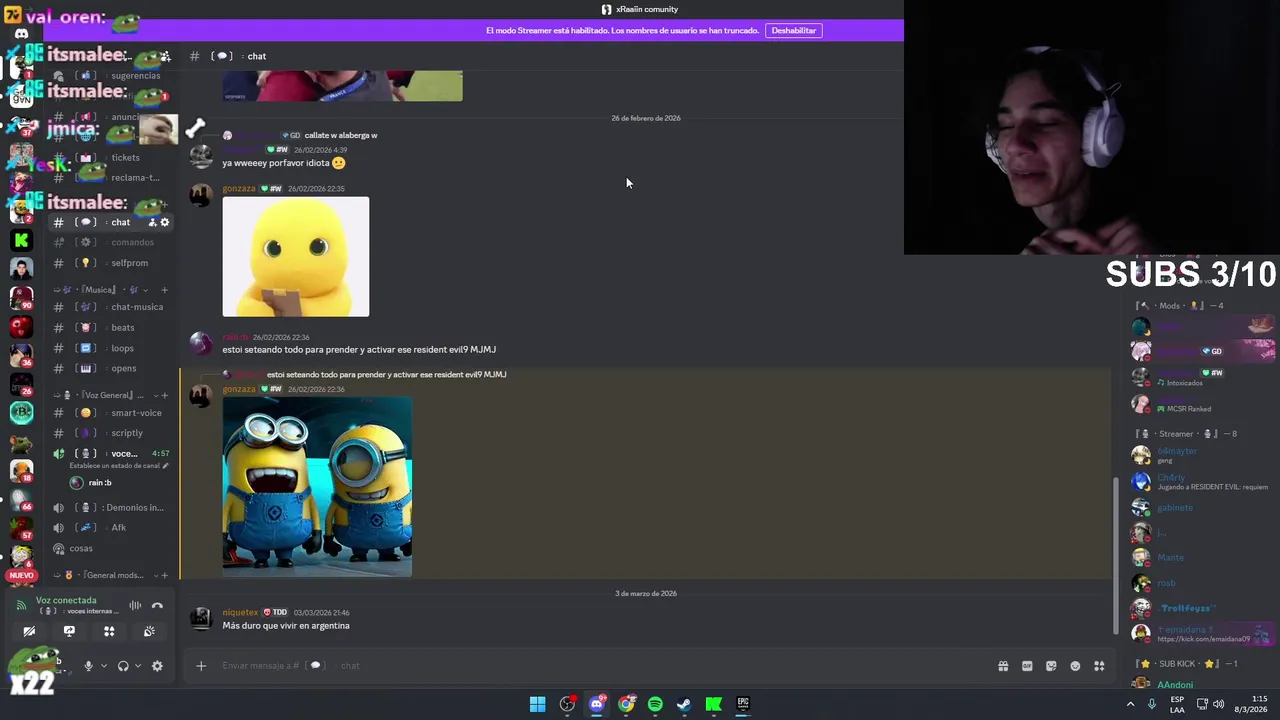Collapse the General mods category
The width and height of the screenshot is (1280, 720).
pyautogui.click(x=105, y=575)
